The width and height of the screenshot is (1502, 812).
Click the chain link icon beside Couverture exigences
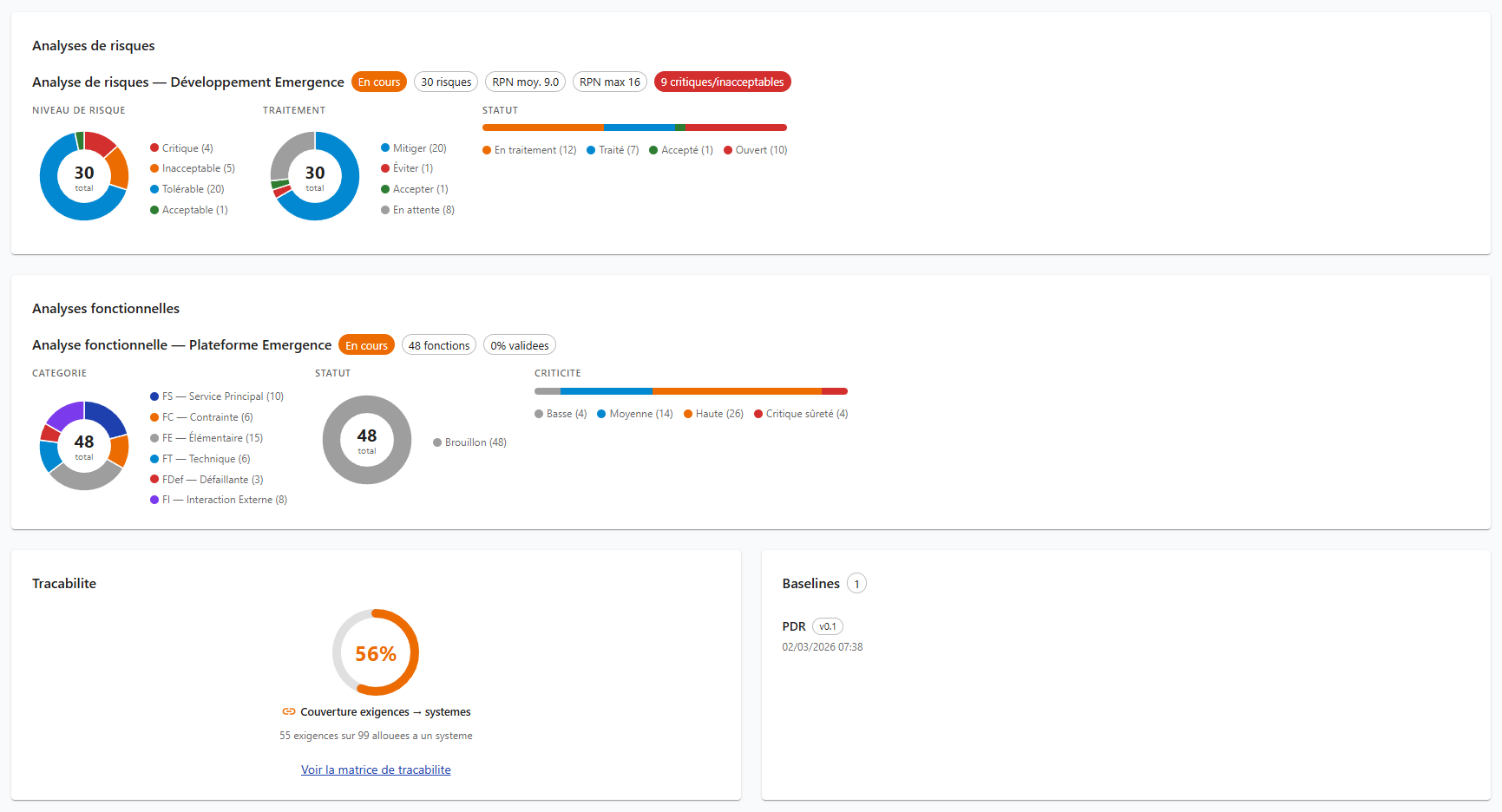tap(289, 711)
